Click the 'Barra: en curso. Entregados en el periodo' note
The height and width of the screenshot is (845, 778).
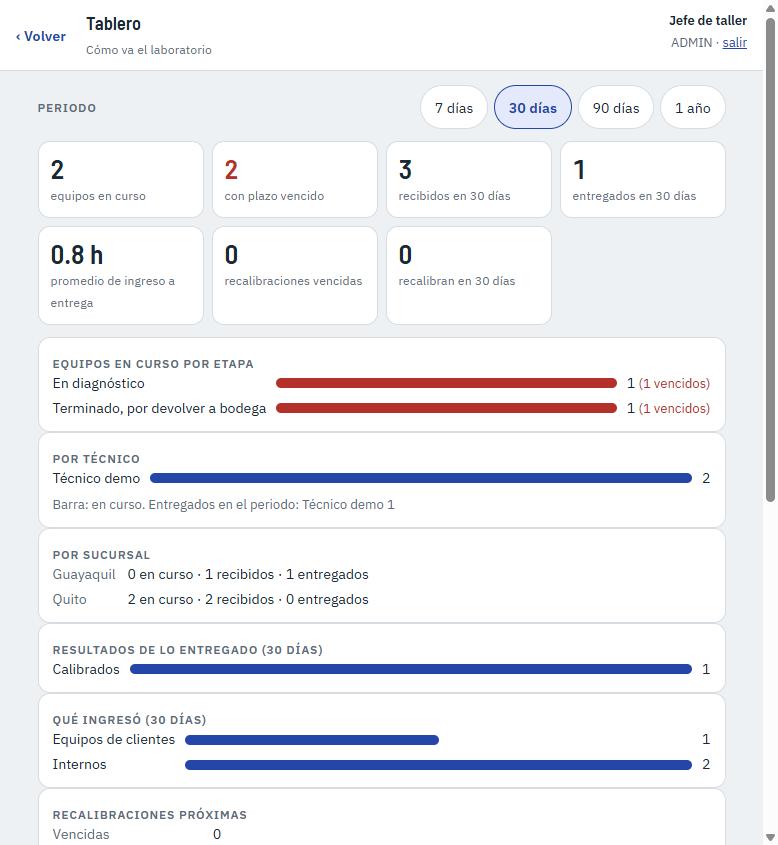click(224, 504)
